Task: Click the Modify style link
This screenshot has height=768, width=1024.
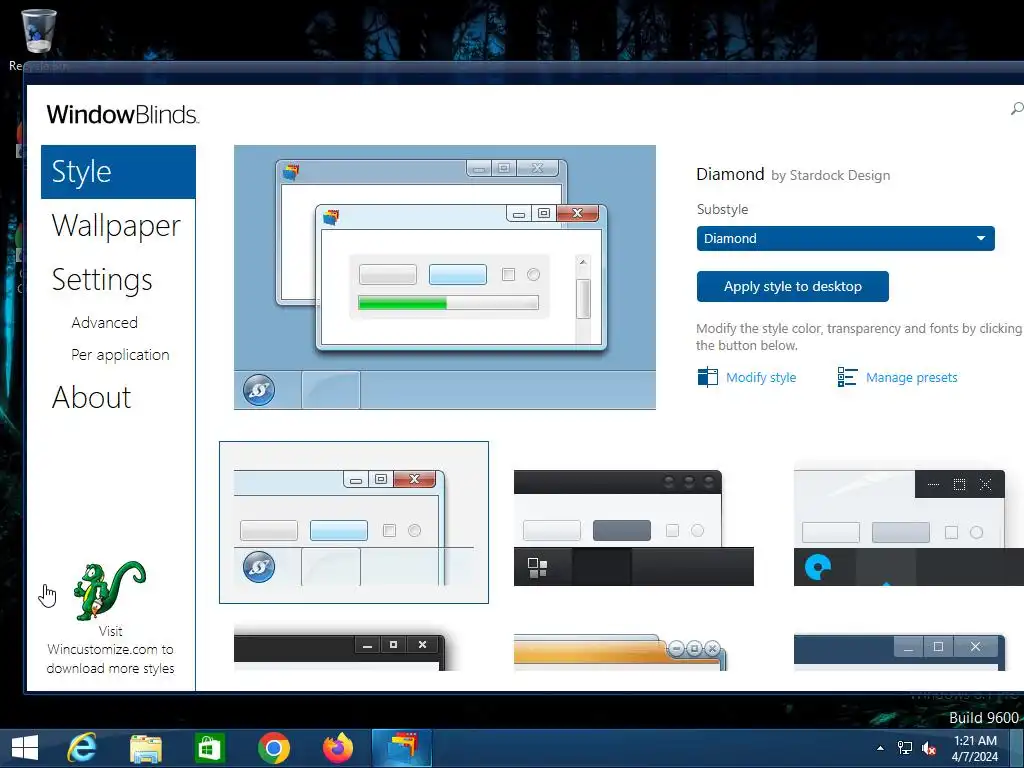Action: coord(761,377)
